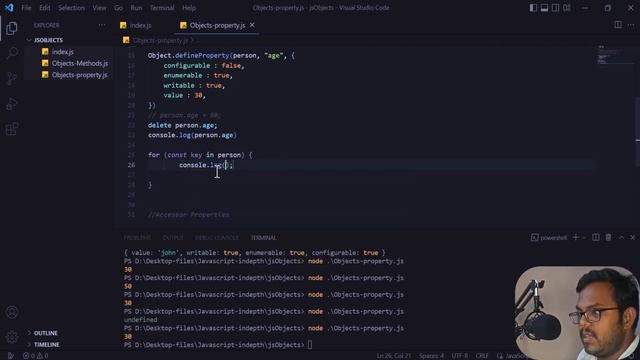The height and width of the screenshot is (360, 640).
Task: Select Objects-property.js in the explorer tree
Action: (x=80, y=75)
